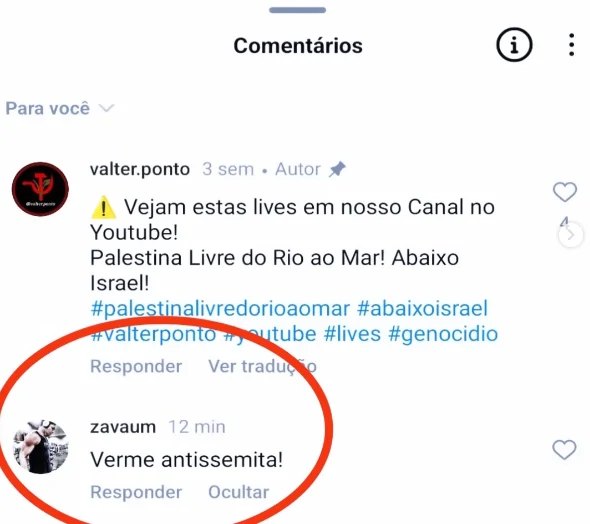Hide zavaum's comment with Ocultar
Viewport: 590px width, 524px height.
[x=239, y=492]
